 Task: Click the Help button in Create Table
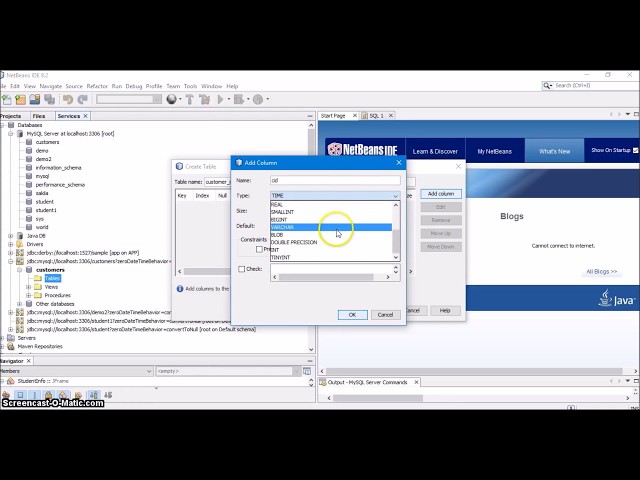tap(445, 311)
